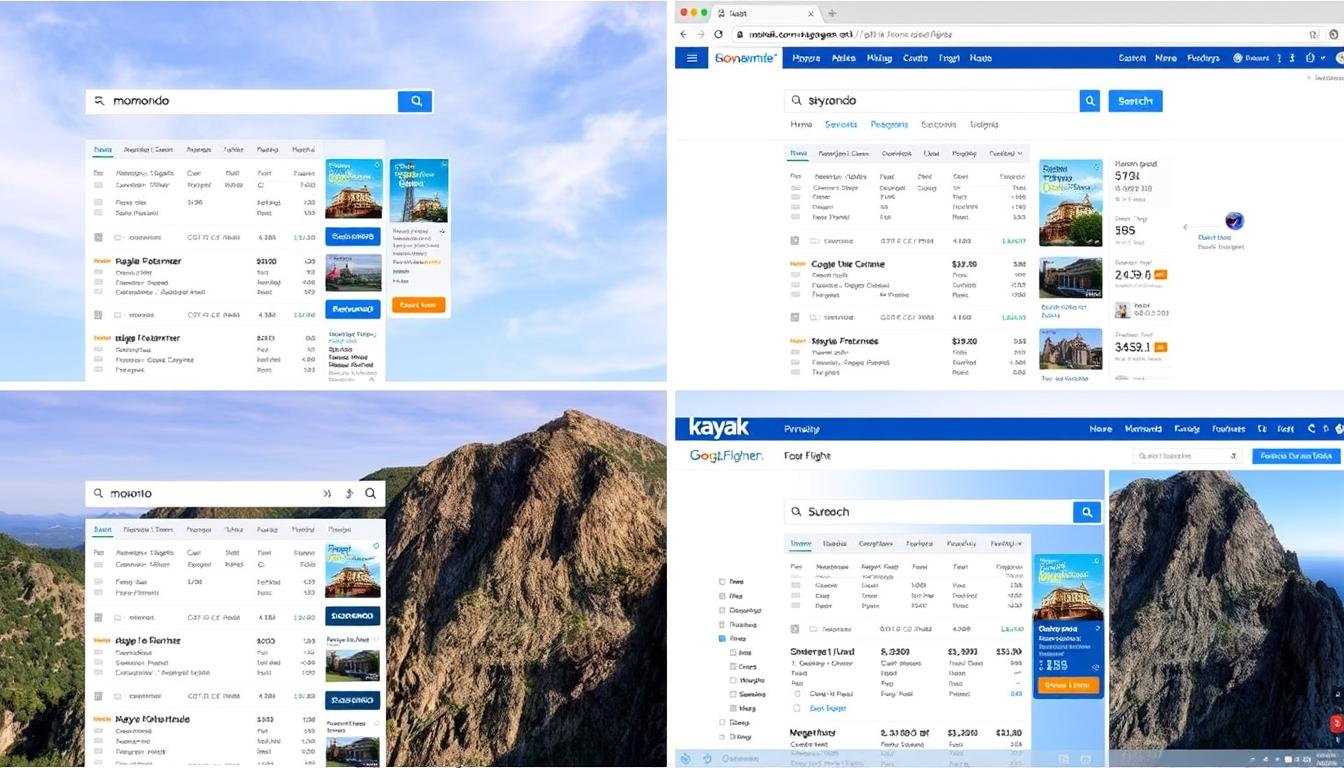Focus the small search box in kayak's header
The image size is (1344, 768).
click(1187, 455)
